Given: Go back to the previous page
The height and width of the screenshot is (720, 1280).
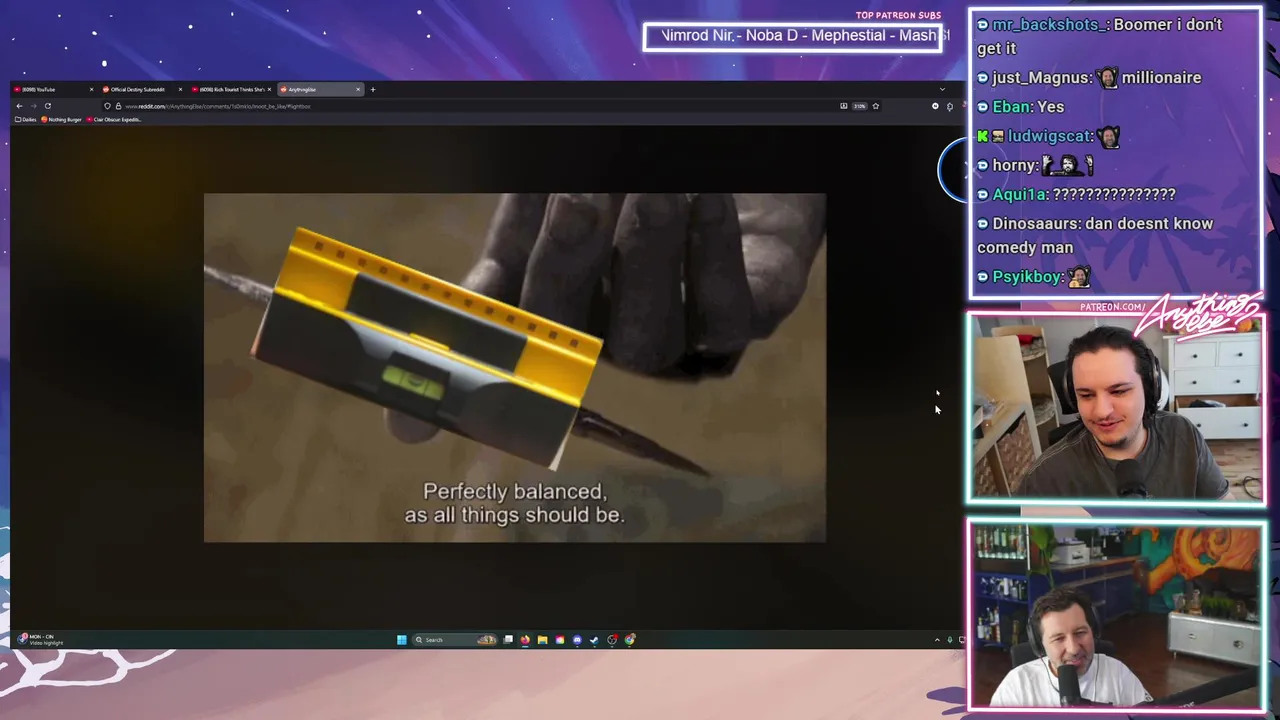Looking at the screenshot, I should tap(19, 106).
